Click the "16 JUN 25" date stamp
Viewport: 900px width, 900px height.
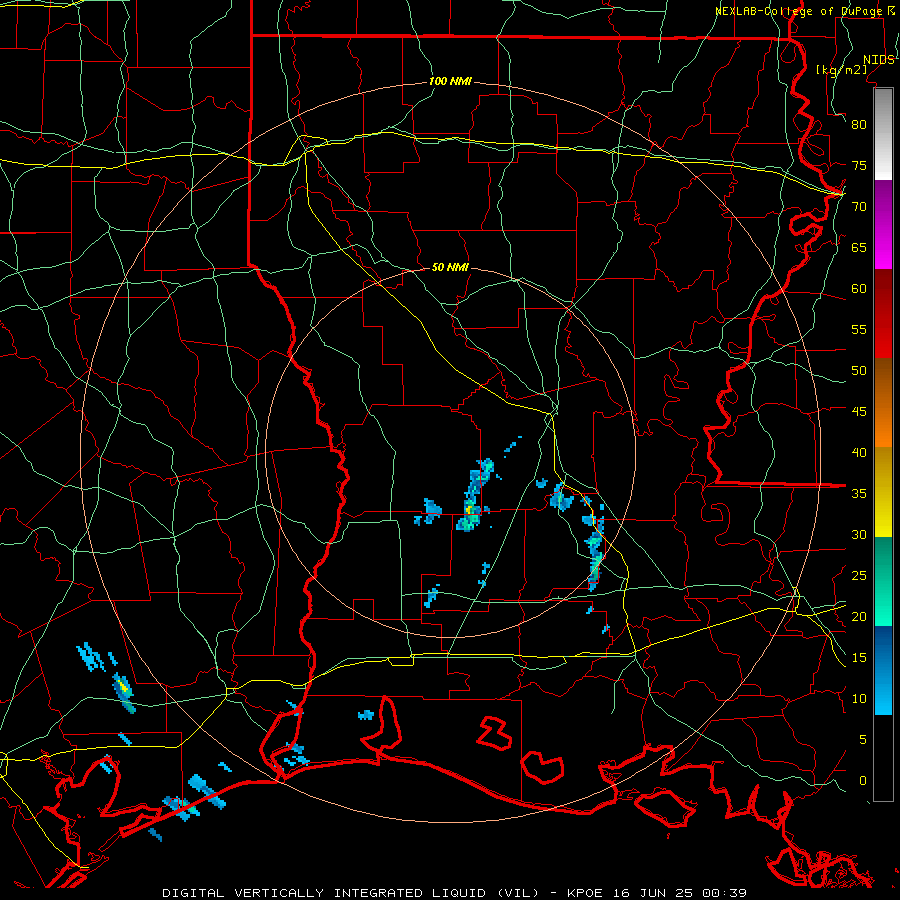[653, 893]
